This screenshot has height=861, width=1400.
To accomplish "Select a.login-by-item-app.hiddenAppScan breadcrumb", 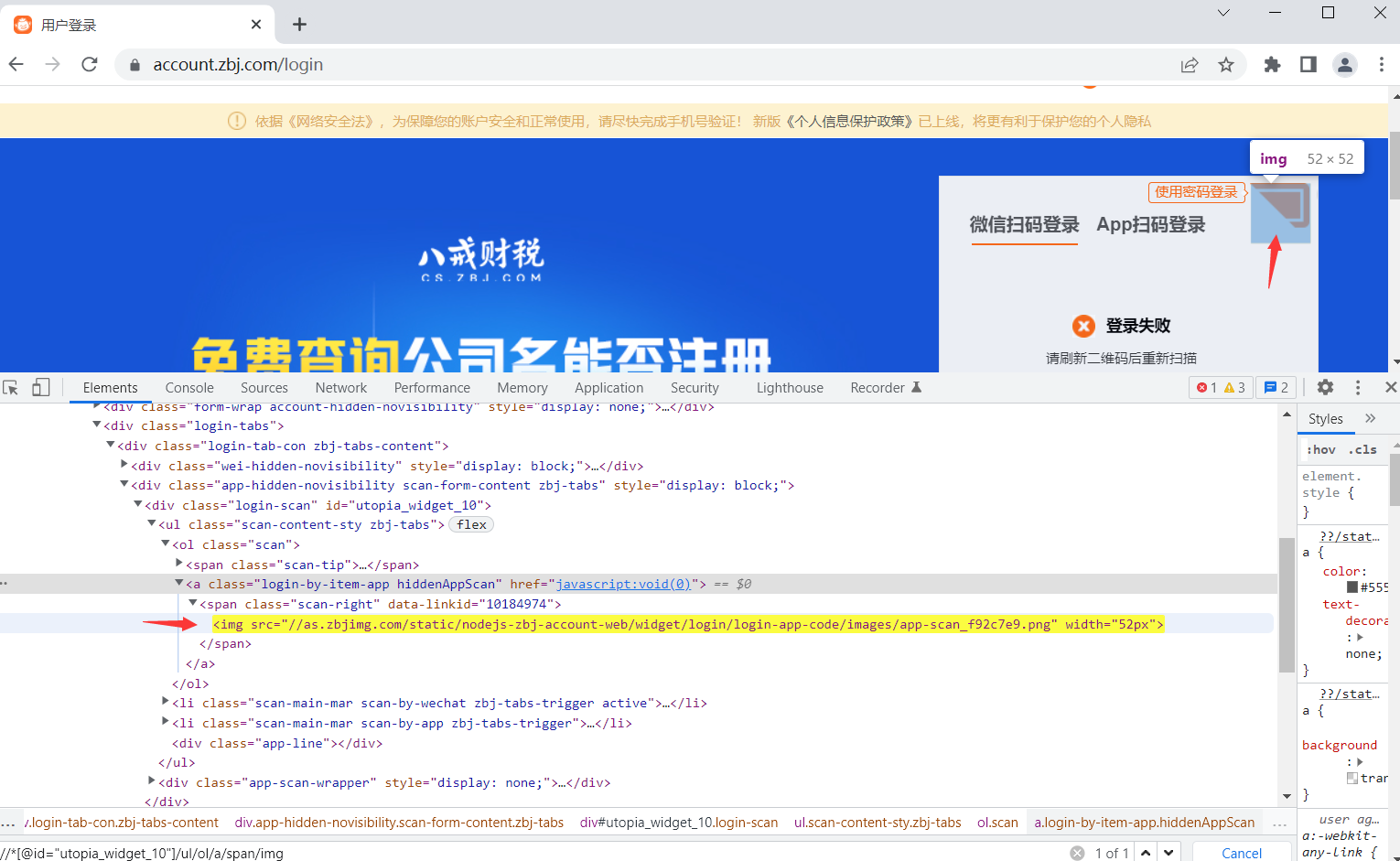I will point(1145,823).
